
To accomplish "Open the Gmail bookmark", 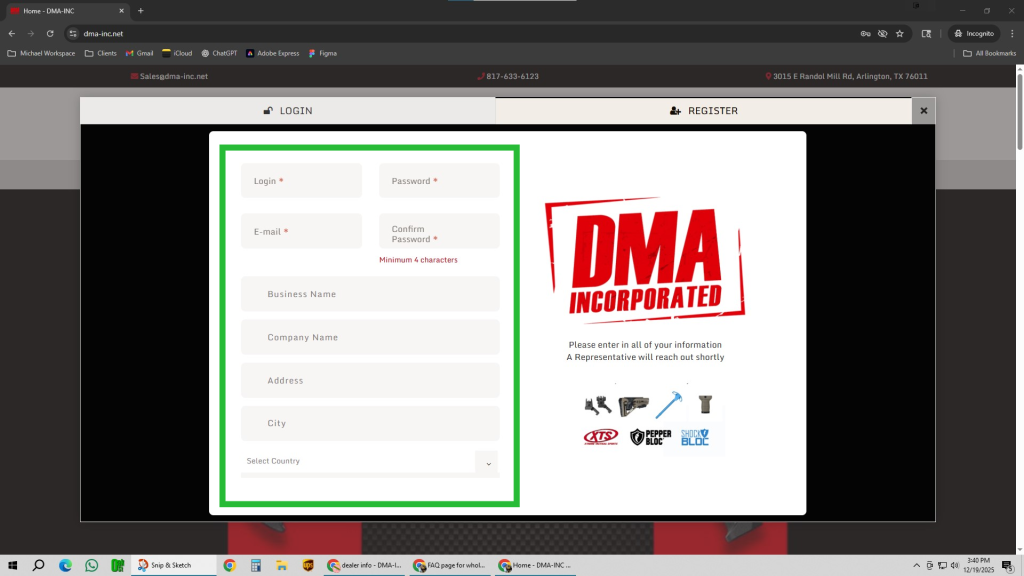I will pyautogui.click(x=139, y=53).
